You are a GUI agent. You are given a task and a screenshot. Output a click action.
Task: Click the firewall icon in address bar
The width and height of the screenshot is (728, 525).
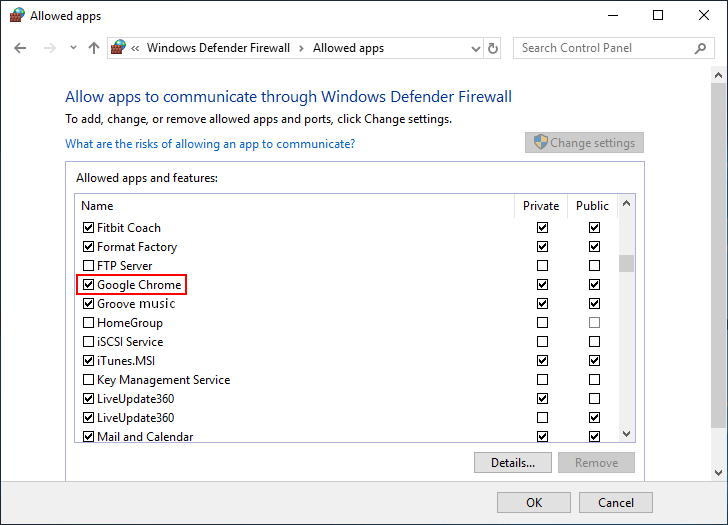point(118,47)
